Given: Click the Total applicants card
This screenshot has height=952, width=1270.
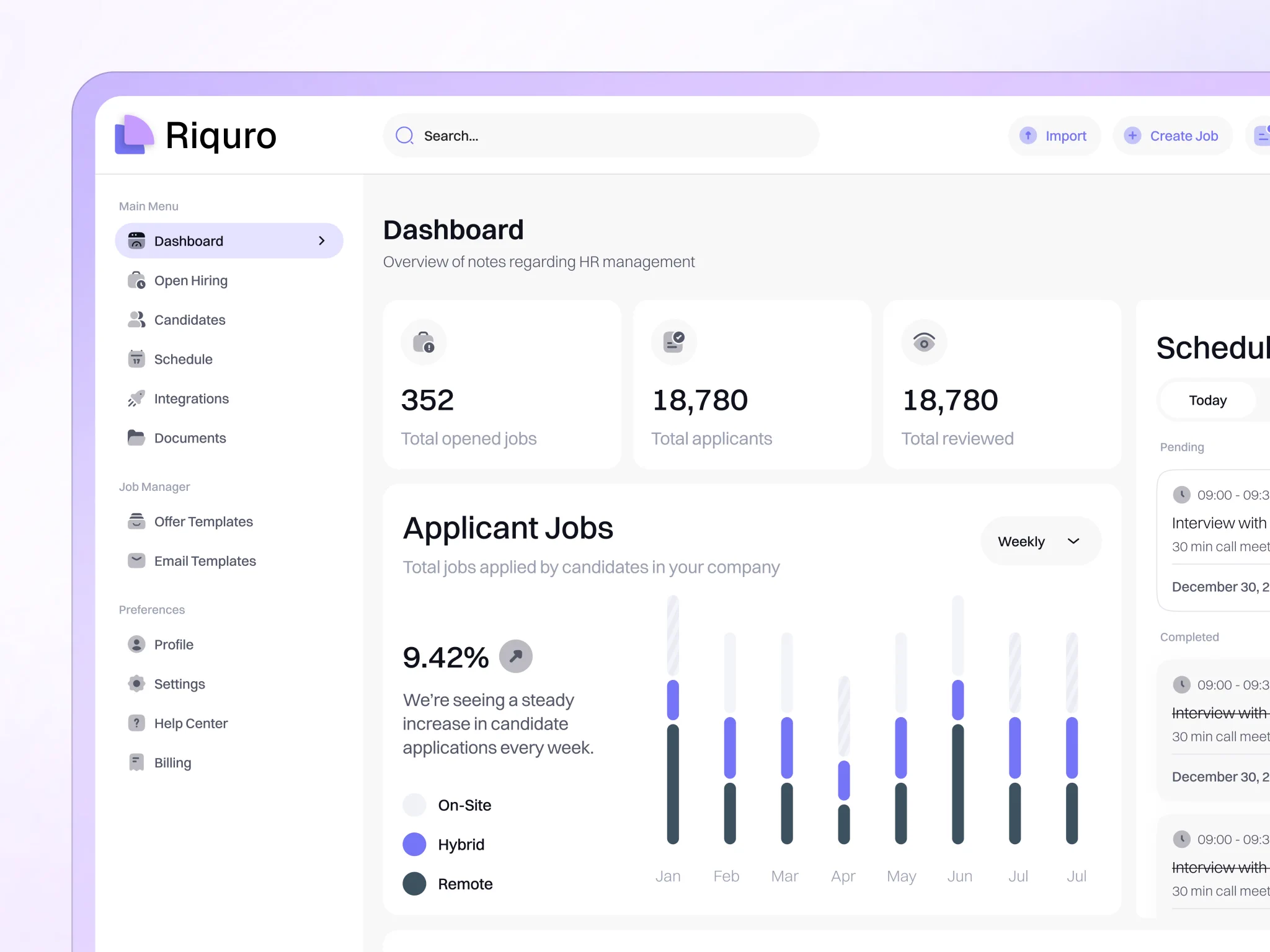Looking at the screenshot, I should click(752, 385).
